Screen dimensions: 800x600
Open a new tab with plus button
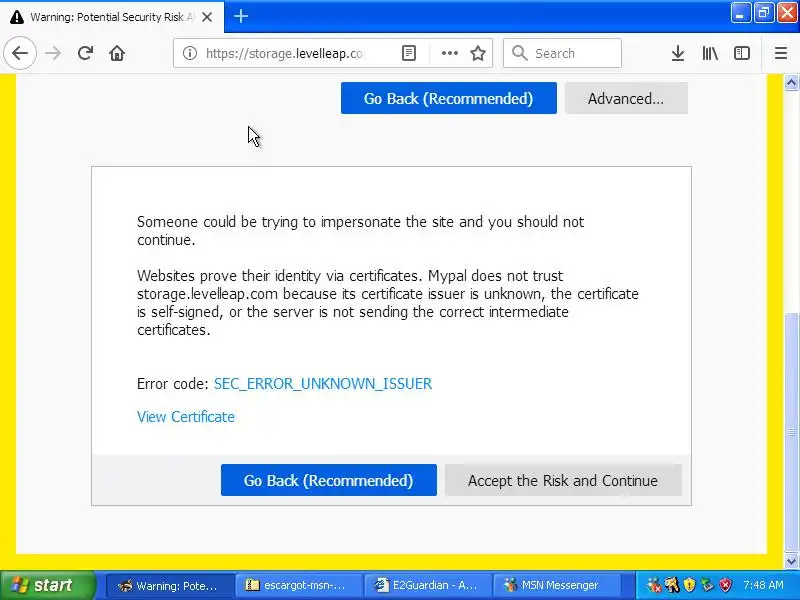241,16
